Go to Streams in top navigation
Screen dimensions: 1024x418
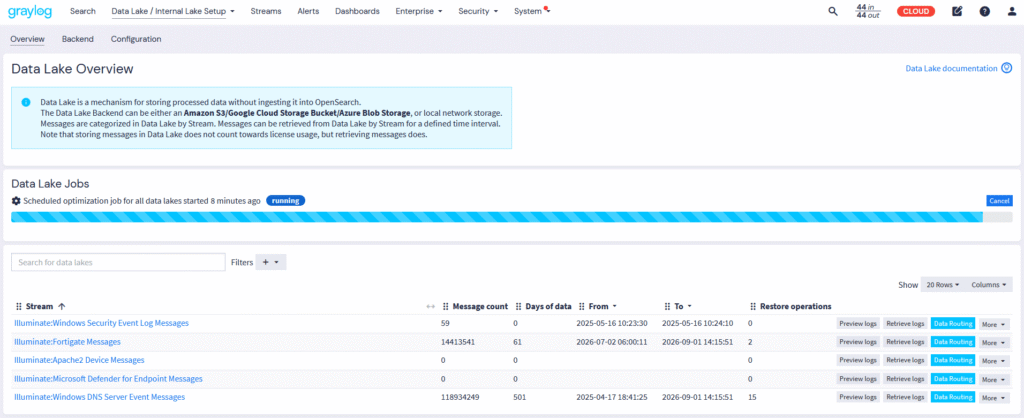click(x=266, y=11)
